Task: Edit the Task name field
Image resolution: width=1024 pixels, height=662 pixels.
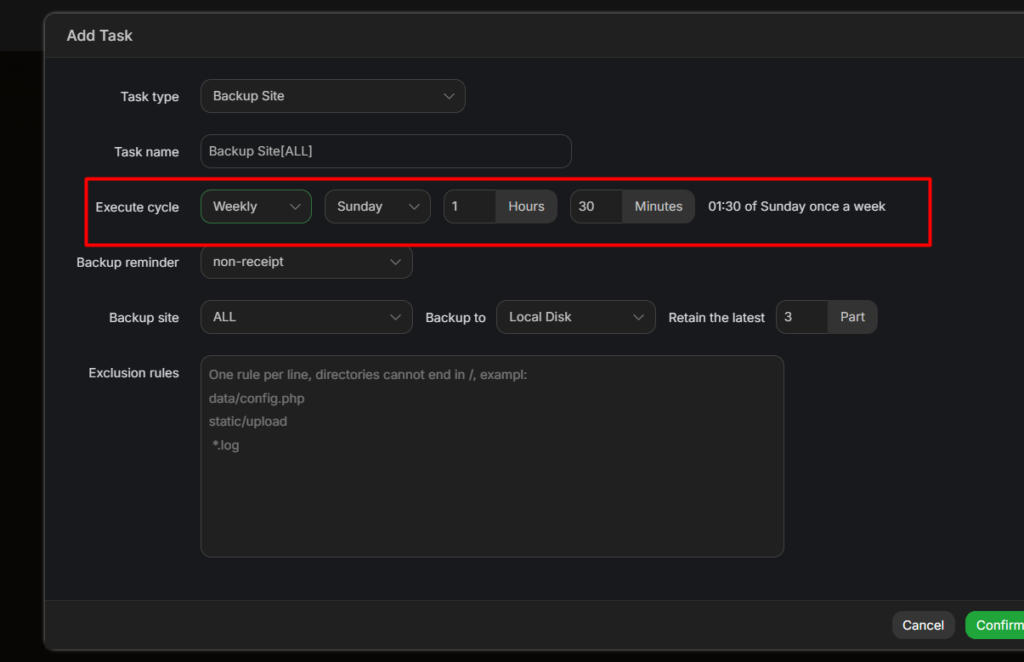Action: point(385,151)
